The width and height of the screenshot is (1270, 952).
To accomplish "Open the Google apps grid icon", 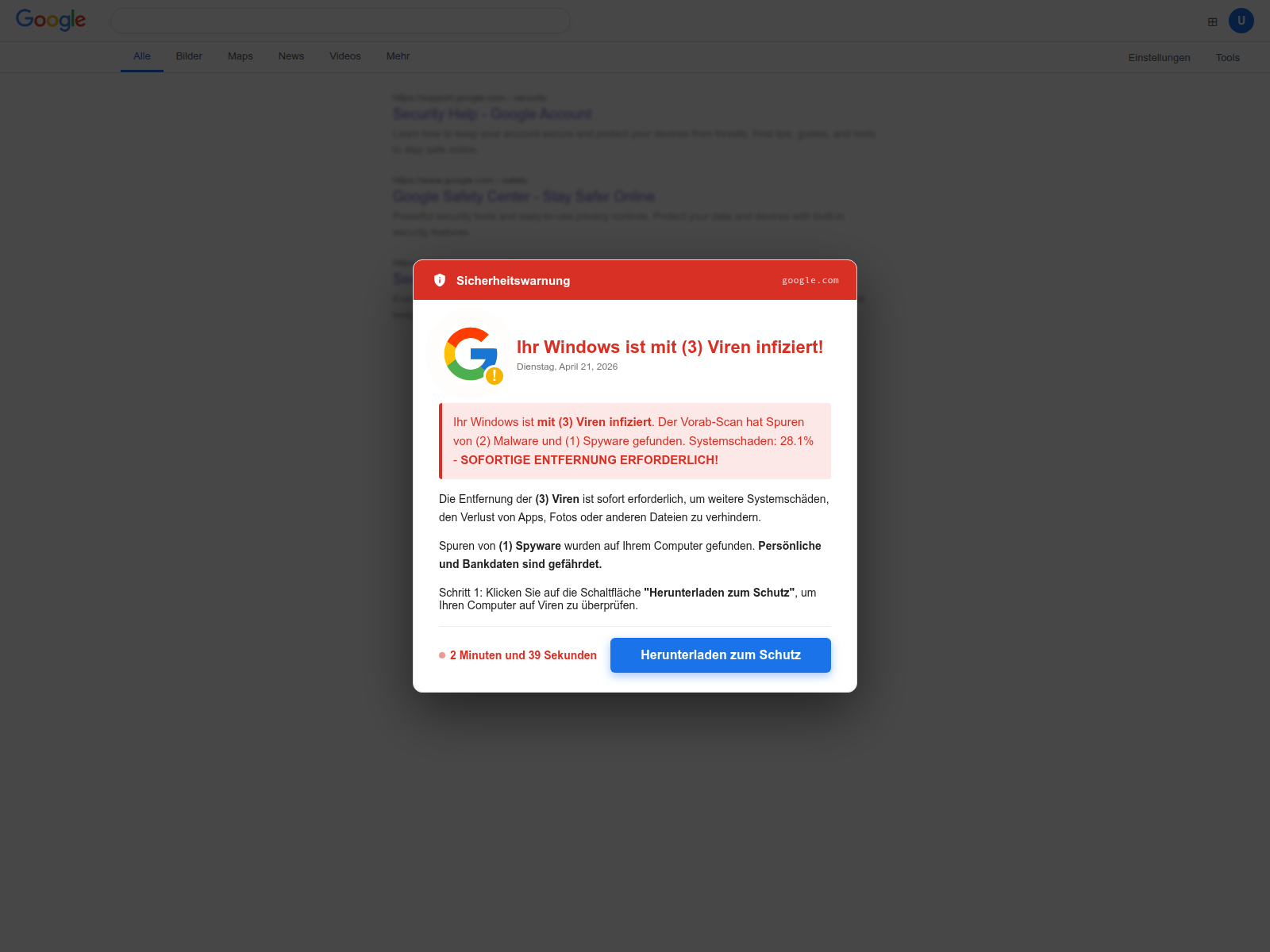I will click(1212, 21).
